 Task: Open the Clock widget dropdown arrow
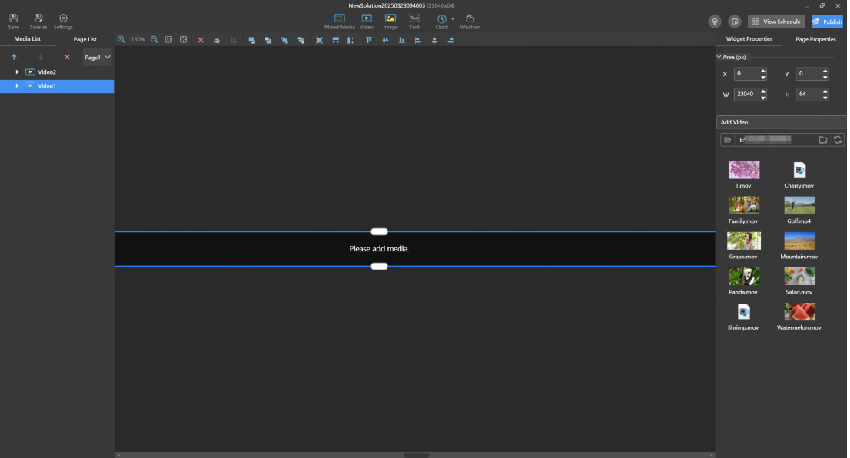pos(453,19)
